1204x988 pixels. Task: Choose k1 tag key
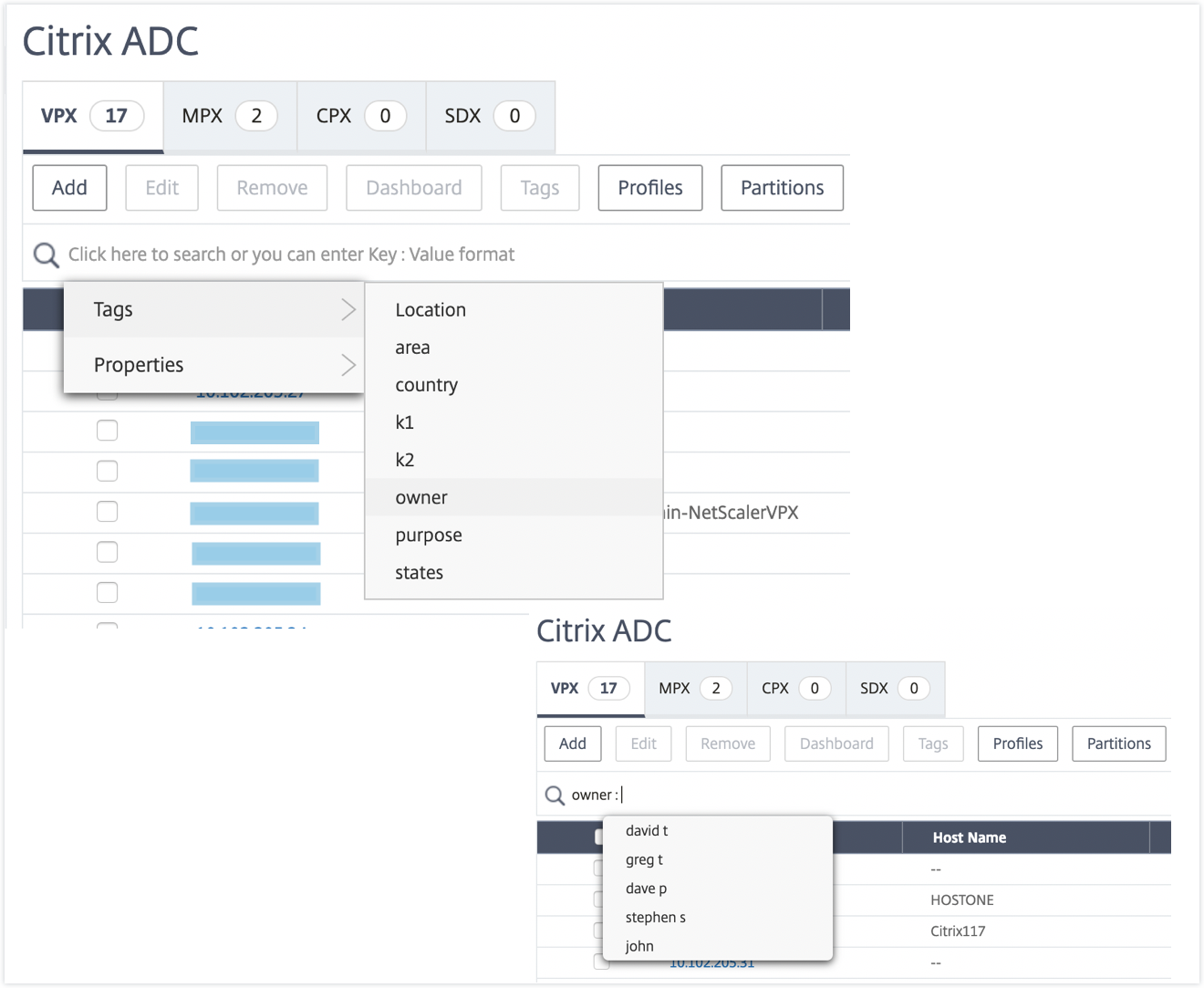(x=514, y=422)
